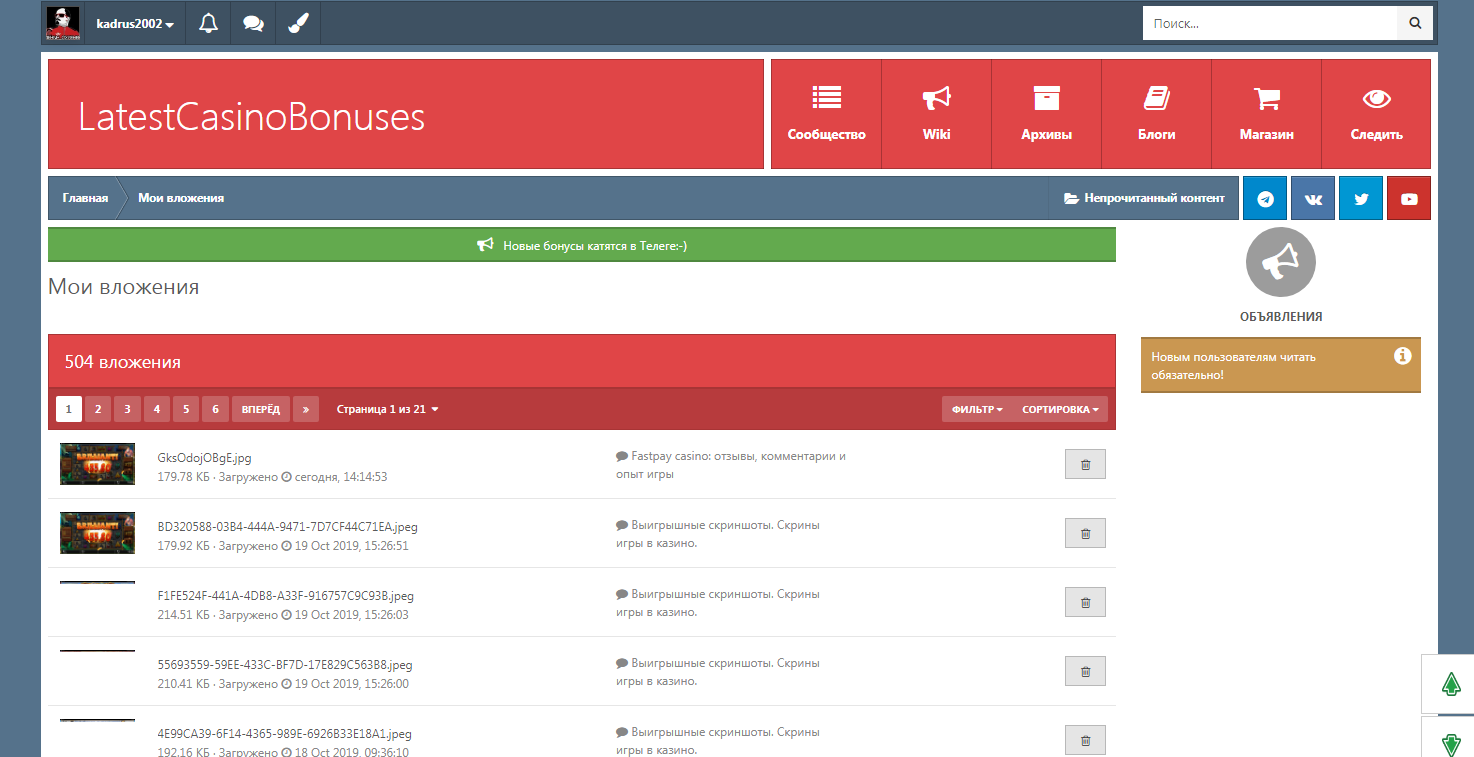
Task: Expand the kadrus2002 user menu
Action: 135,24
